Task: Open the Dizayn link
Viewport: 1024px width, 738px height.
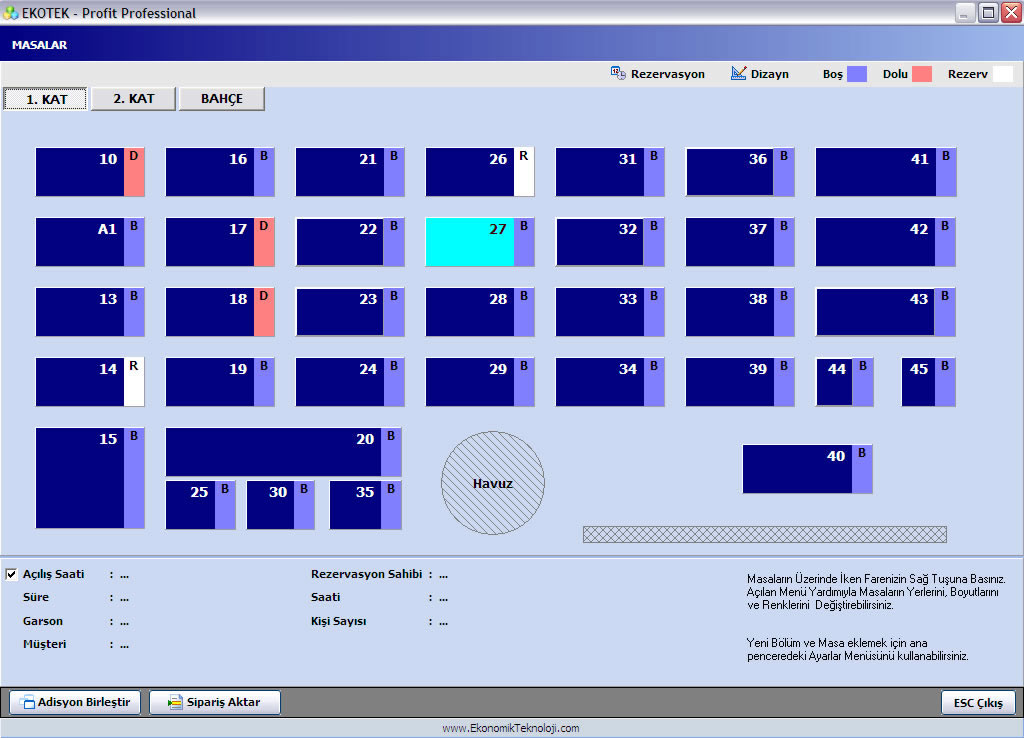Action: [x=769, y=74]
